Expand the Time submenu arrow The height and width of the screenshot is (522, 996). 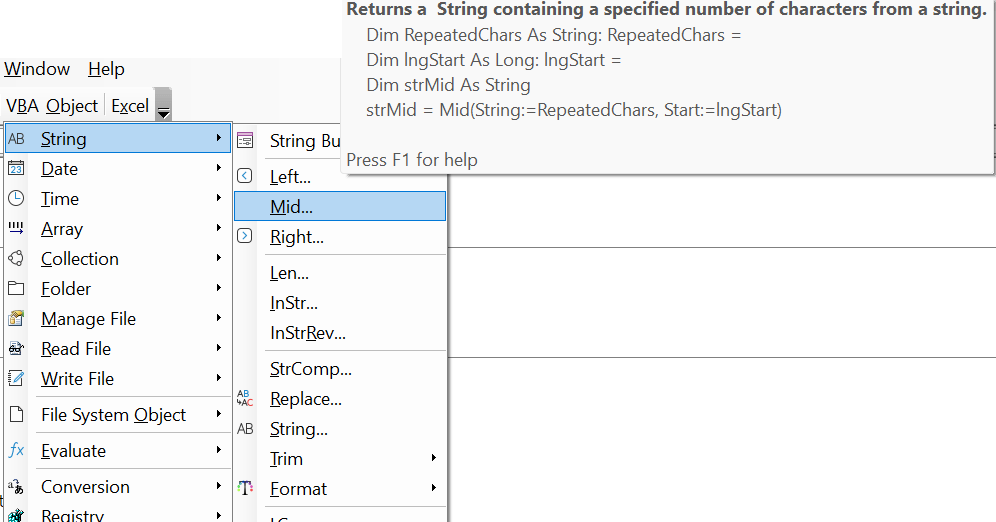pyautogui.click(x=219, y=197)
